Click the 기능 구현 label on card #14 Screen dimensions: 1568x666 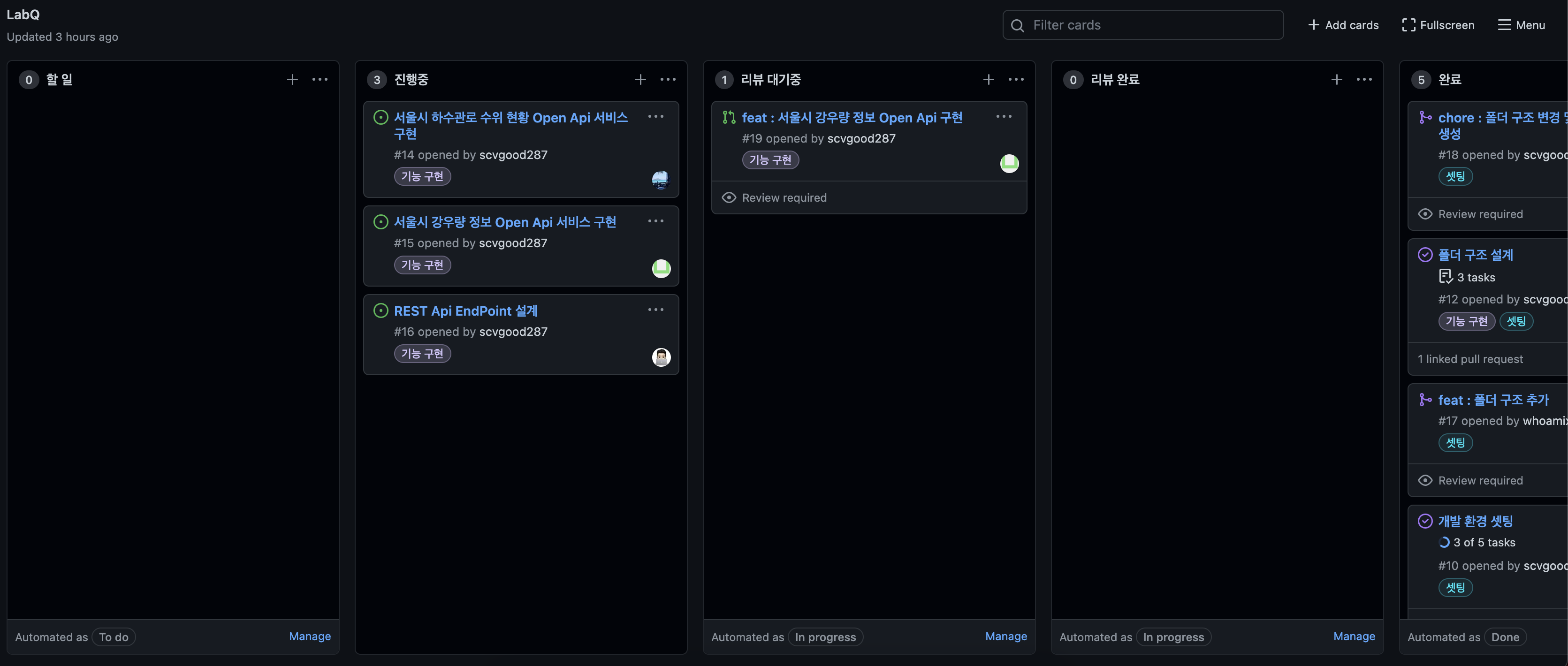(422, 176)
